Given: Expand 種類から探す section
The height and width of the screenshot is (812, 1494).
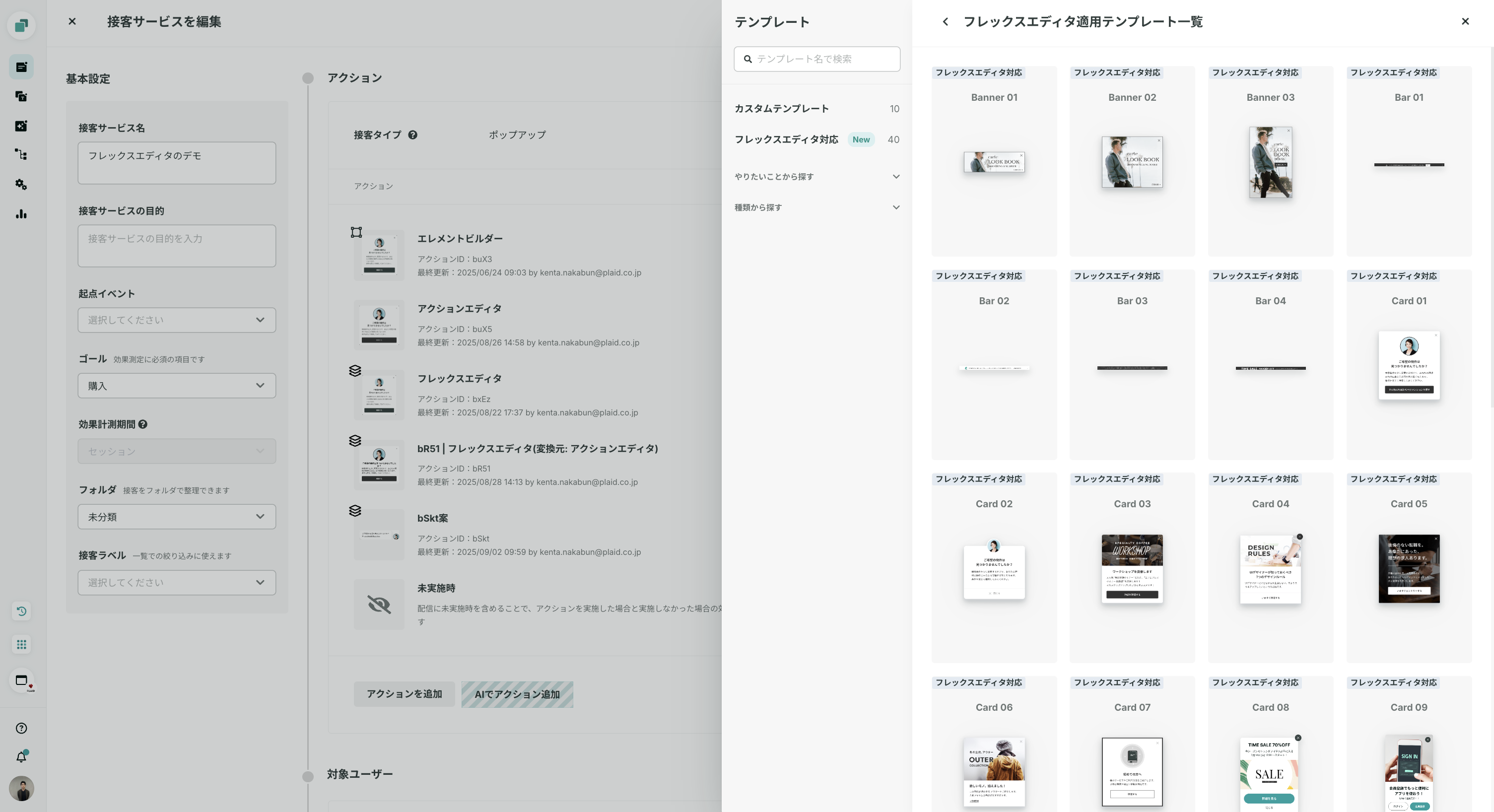Looking at the screenshot, I should pyautogui.click(x=816, y=207).
